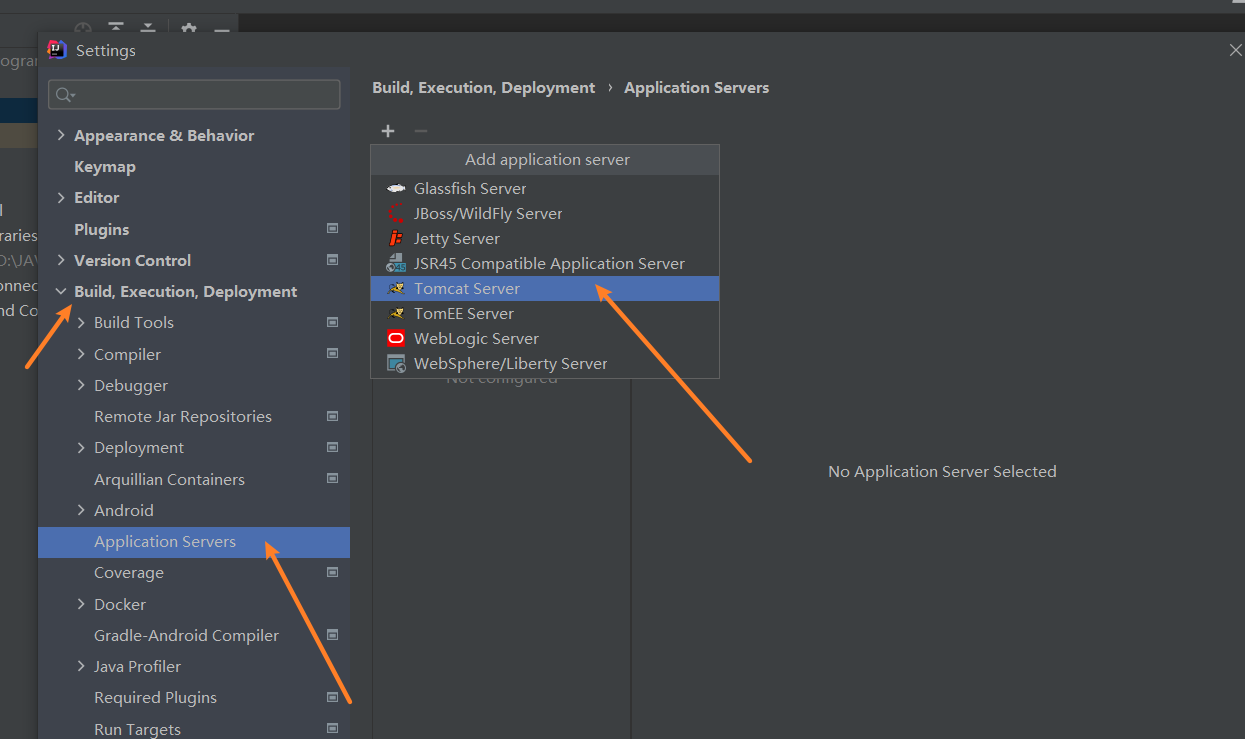Expand the Java Profiler chevron
1245x739 pixels.
(x=81, y=666)
